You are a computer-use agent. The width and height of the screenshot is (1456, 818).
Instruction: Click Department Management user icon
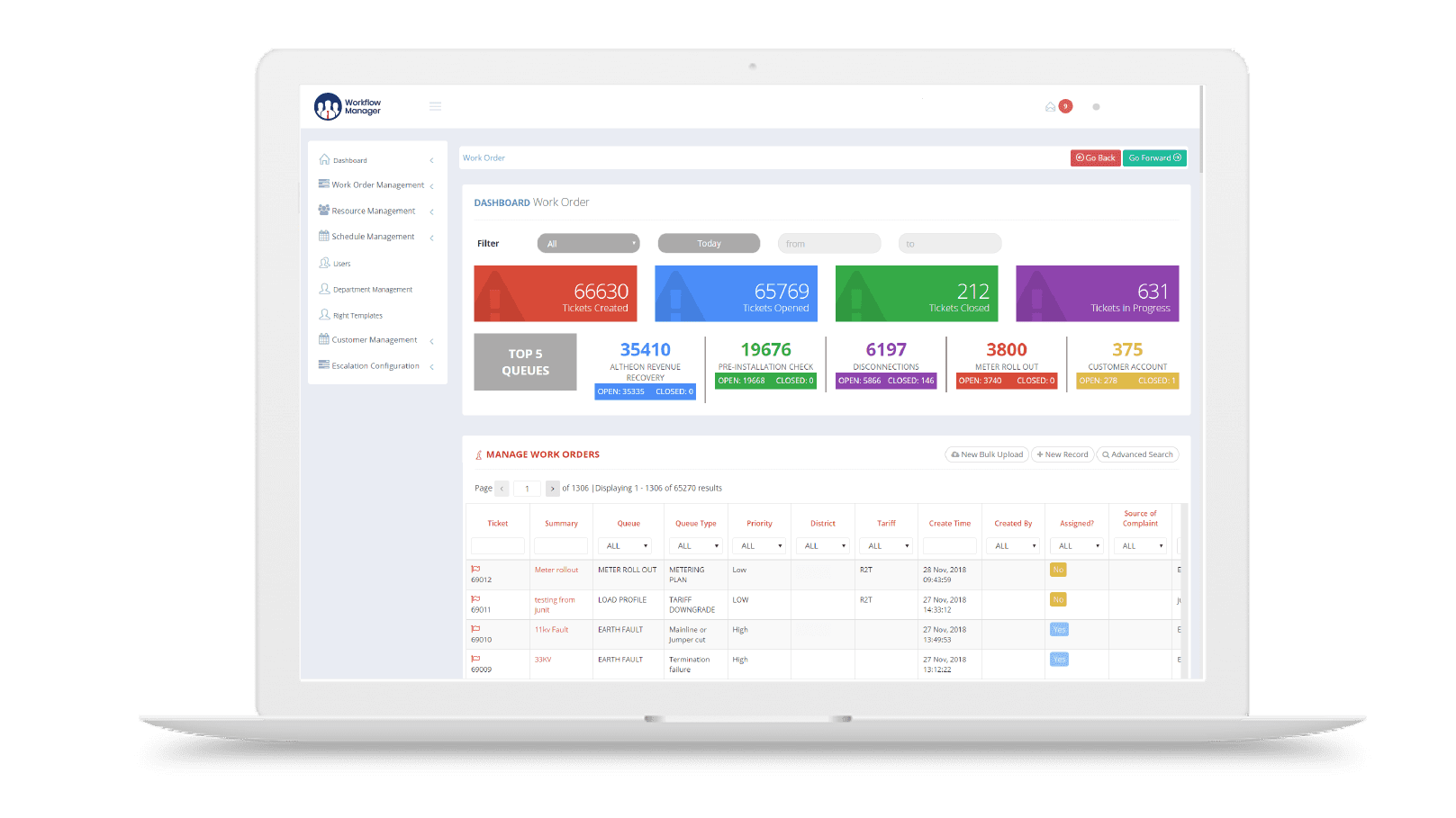click(324, 289)
